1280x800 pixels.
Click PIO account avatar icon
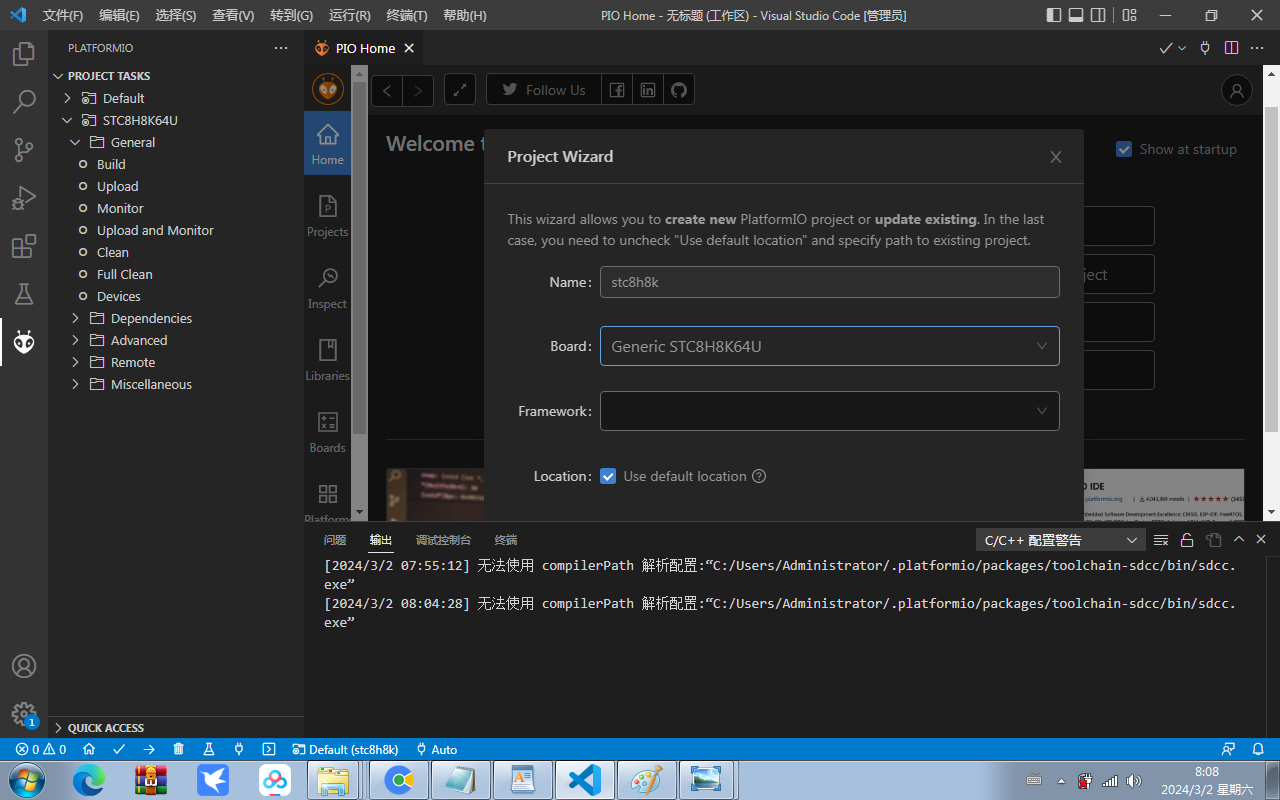click(1237, 90)
